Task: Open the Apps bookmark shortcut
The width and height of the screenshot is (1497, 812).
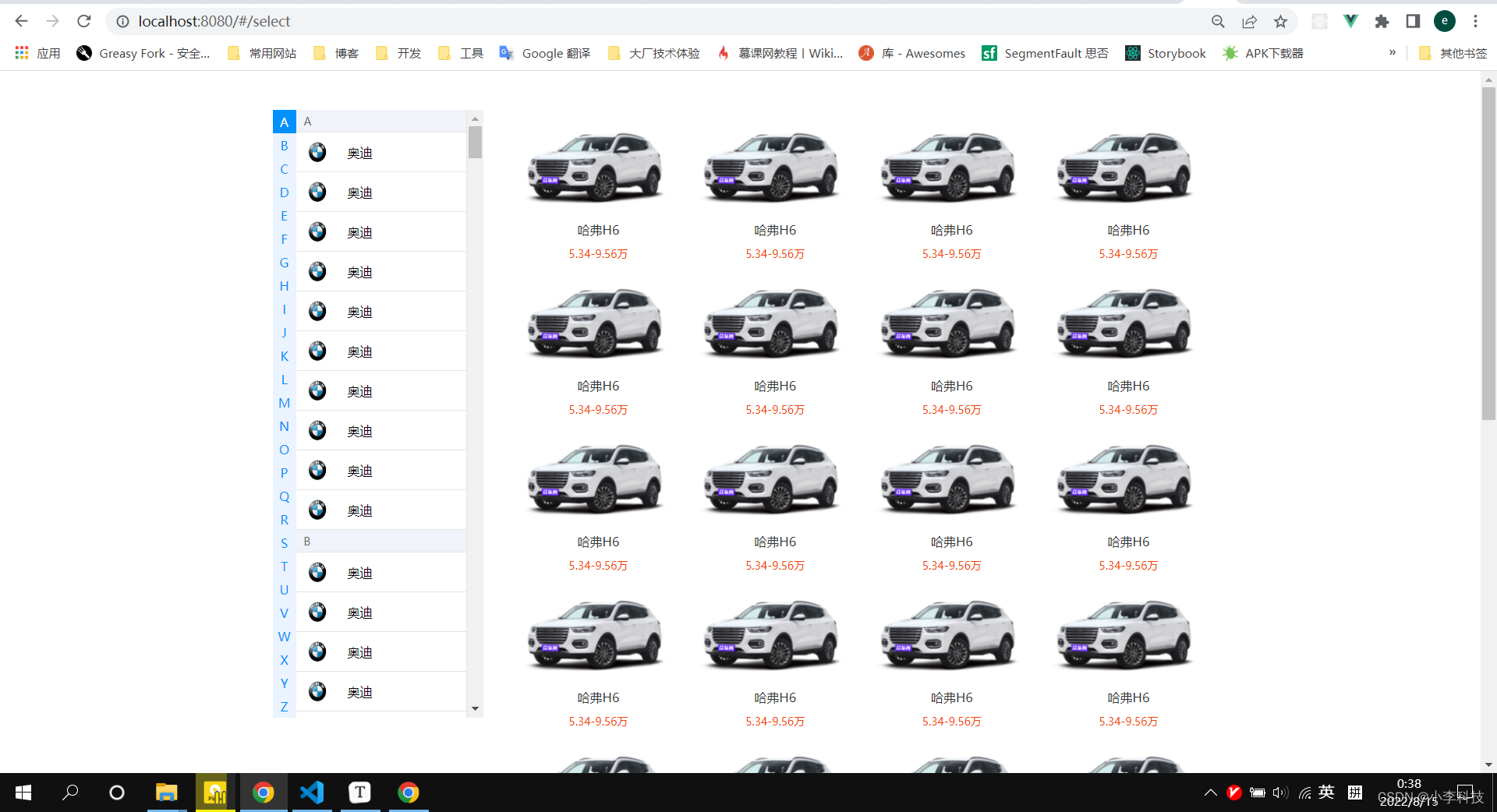Action: click(x=37, y=53)
